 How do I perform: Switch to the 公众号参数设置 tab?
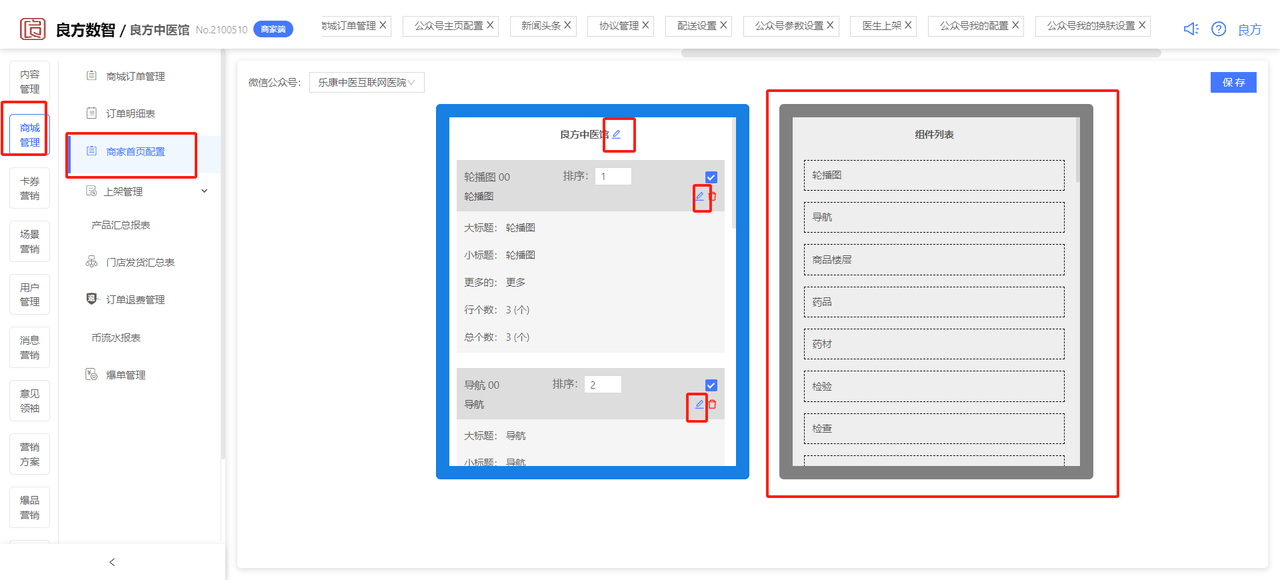pos(789,26)
